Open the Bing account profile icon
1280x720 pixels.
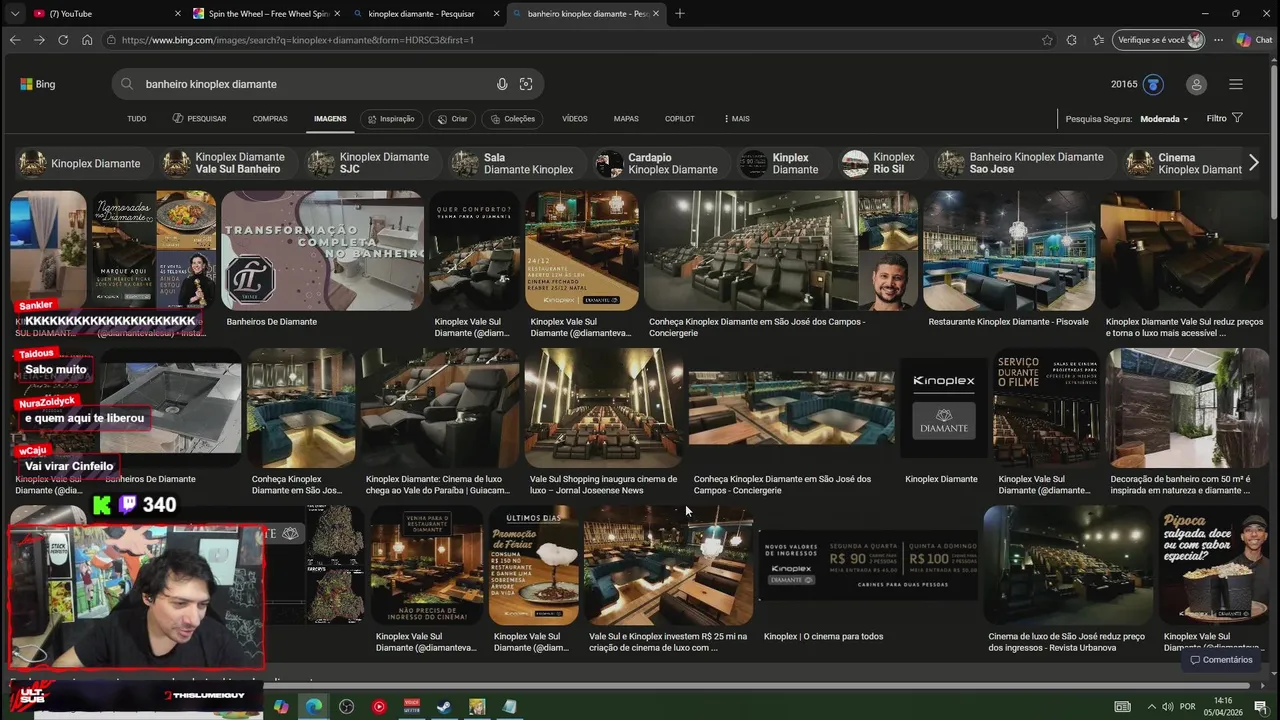coord(1196,84)
